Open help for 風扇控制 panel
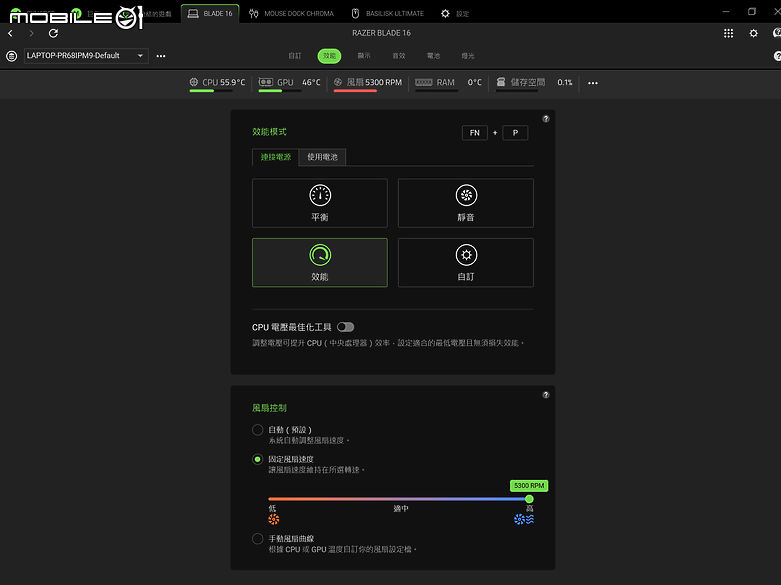The image size is (781, 585). 546,395
